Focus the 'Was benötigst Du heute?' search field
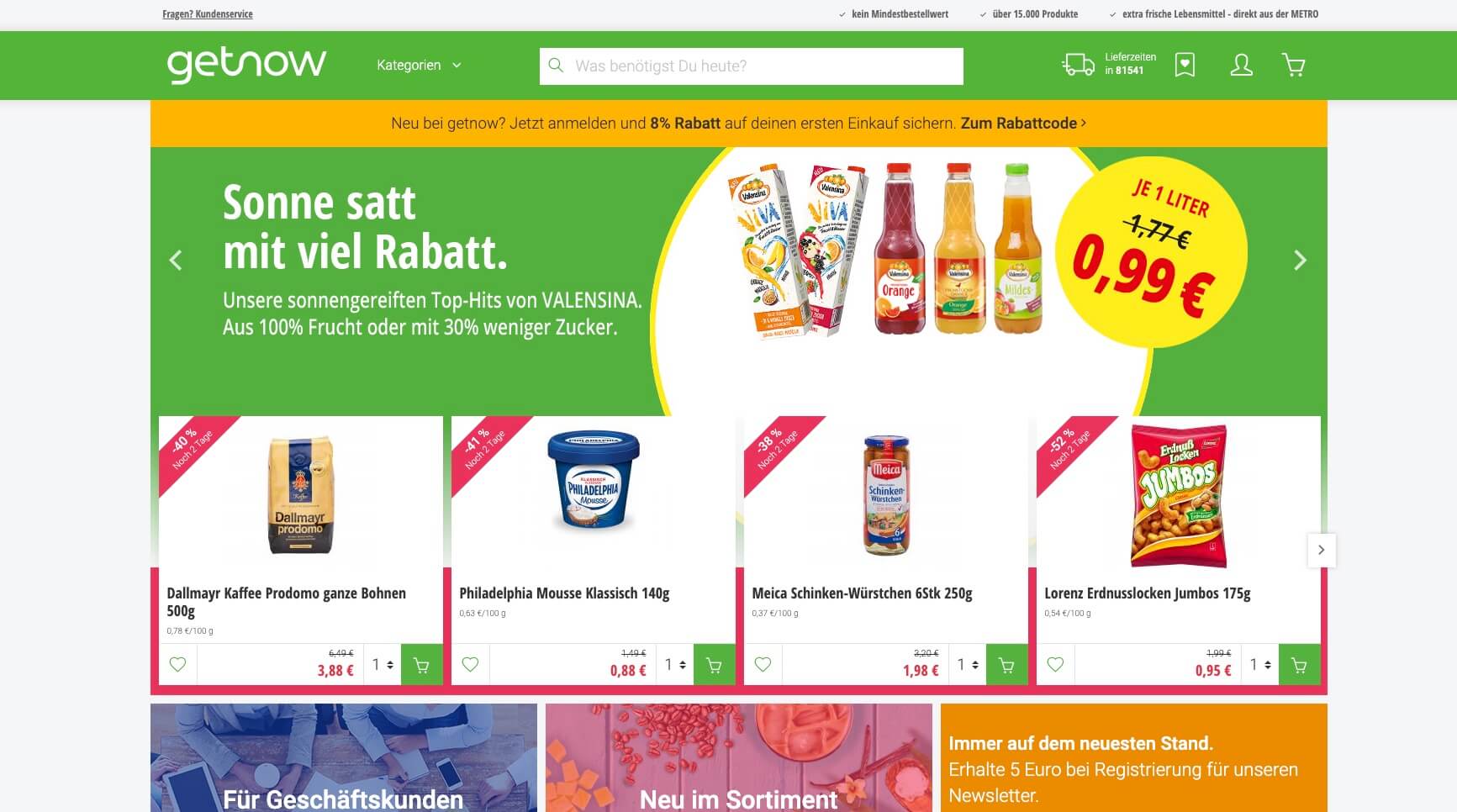The height and width of the screenshot is (812, 1457). [751, 66]
